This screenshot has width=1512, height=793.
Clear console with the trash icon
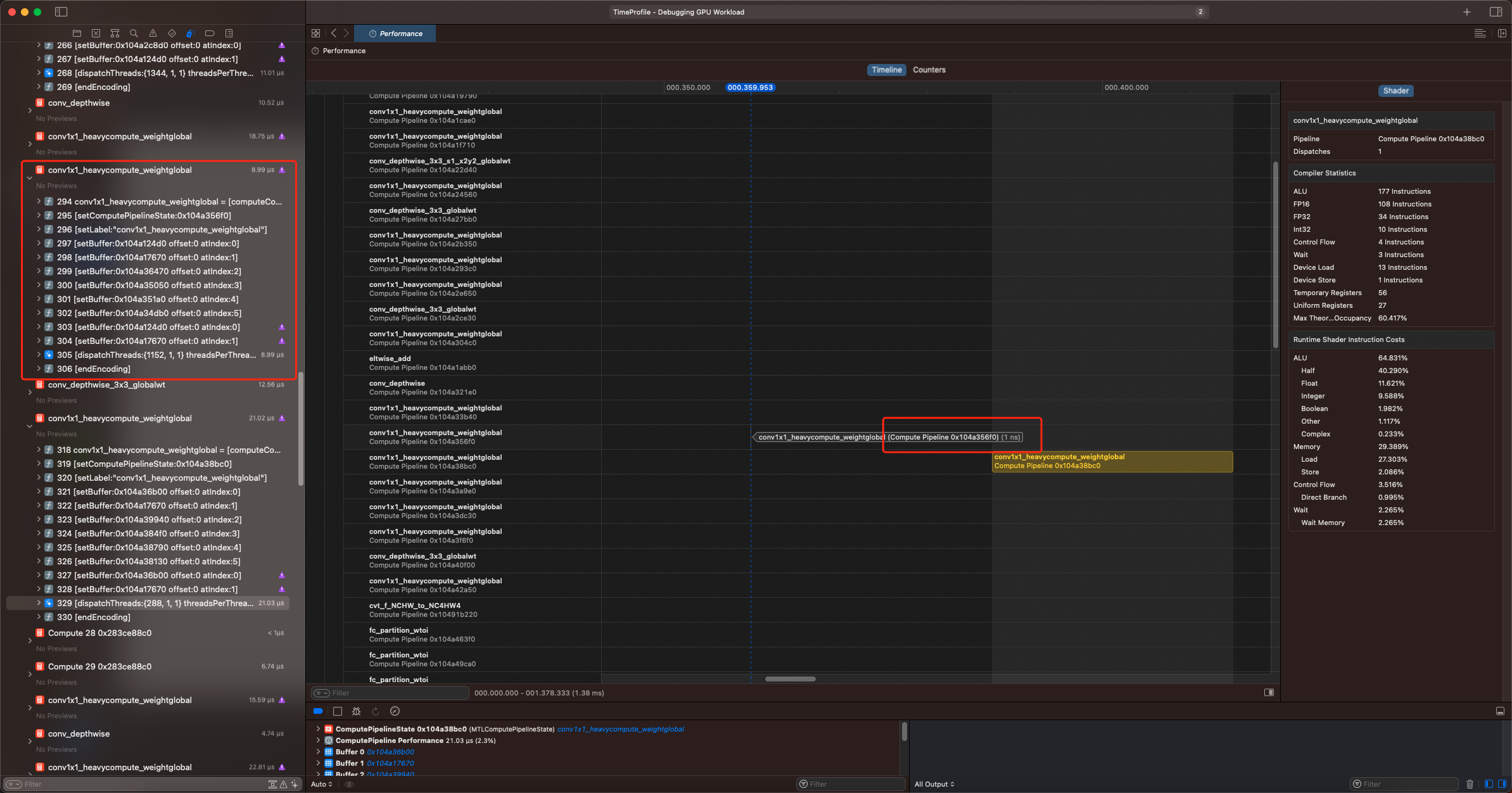[1470, 784]
